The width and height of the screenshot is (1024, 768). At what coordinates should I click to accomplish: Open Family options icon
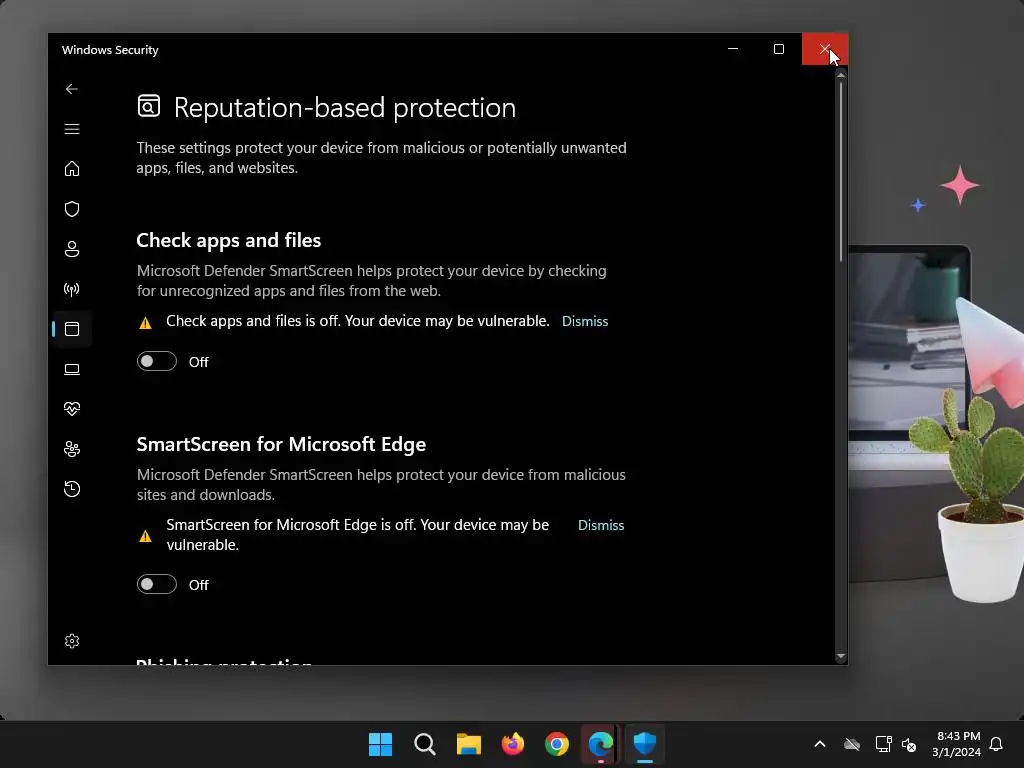click(72, 449)
